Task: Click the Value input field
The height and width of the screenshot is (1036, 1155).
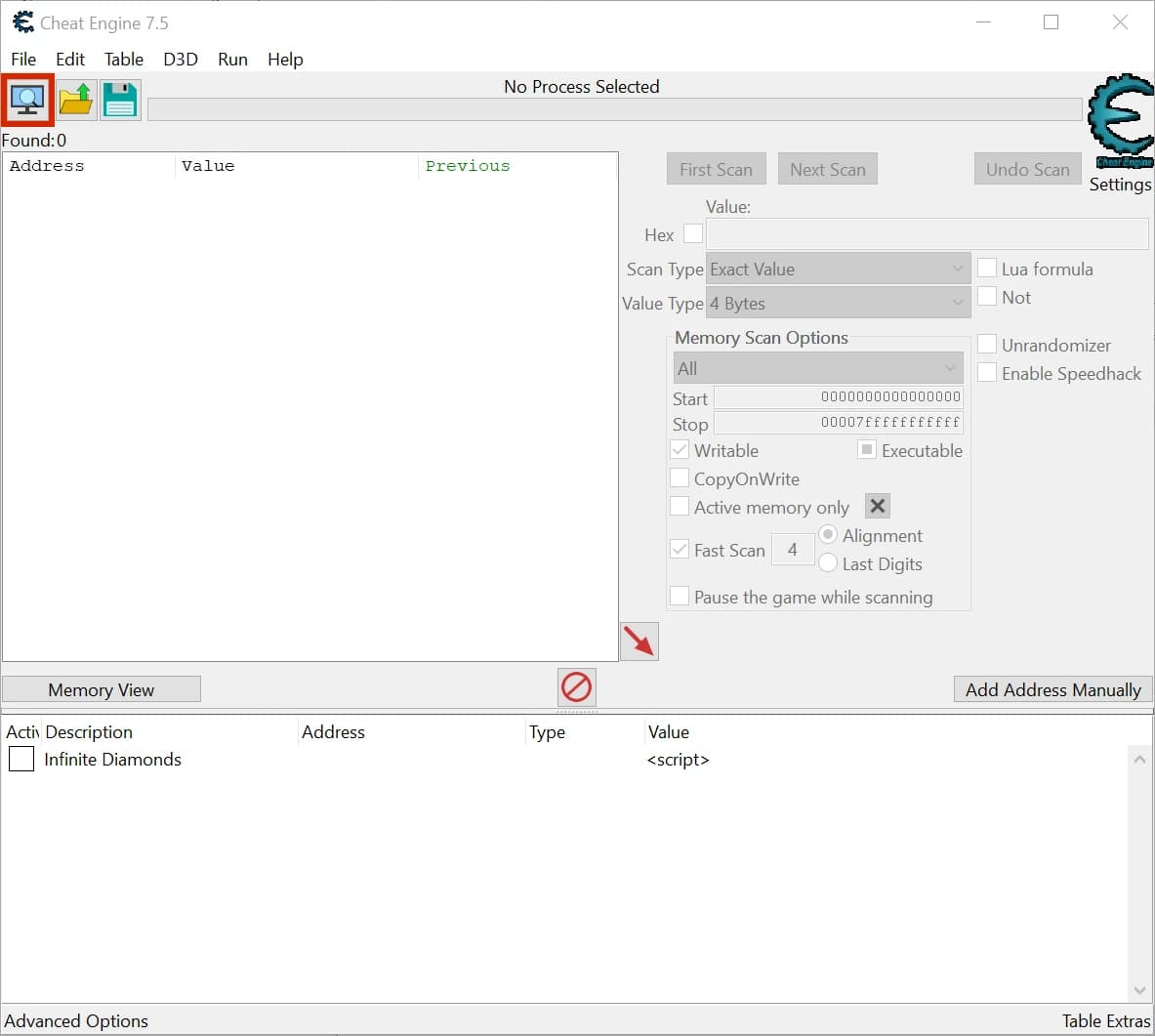Action: (x=927, y=233)
